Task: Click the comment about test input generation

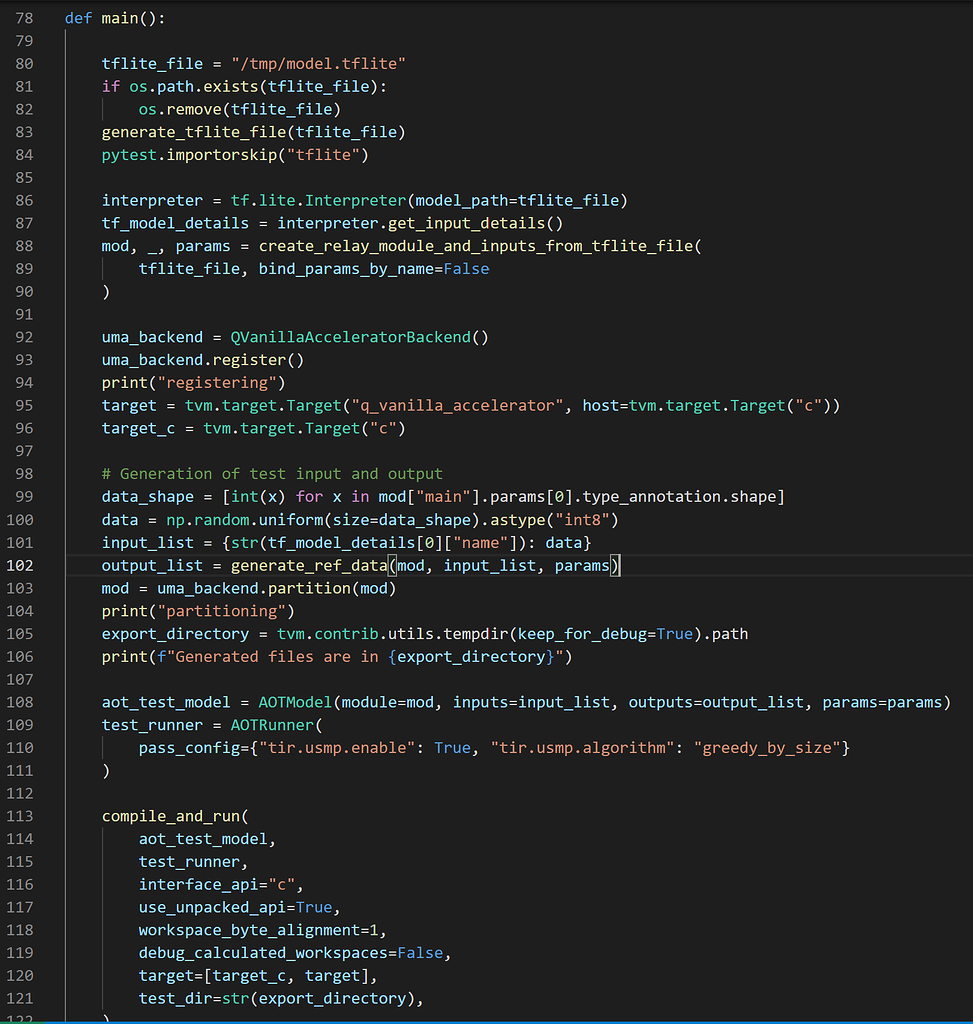Action: coord(272,474)
